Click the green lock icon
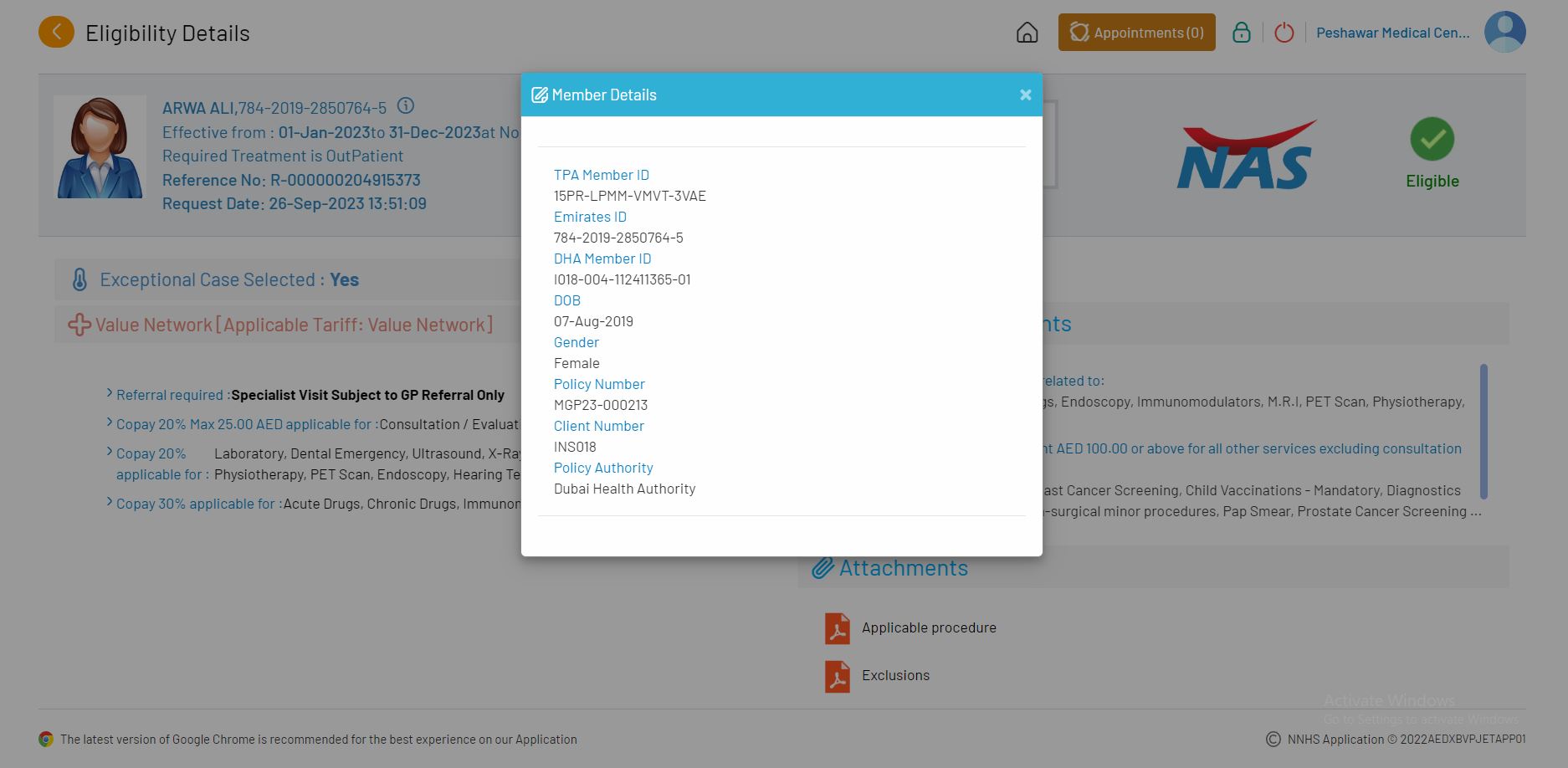This screenshot has width=1568, height=768. [1241, 33]
